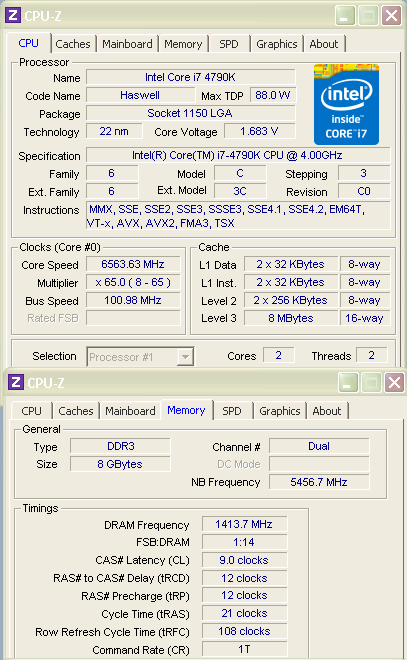Click the CPU-Z logo icon in the top window title bar
407x660 pixels.
pos(13,16)
